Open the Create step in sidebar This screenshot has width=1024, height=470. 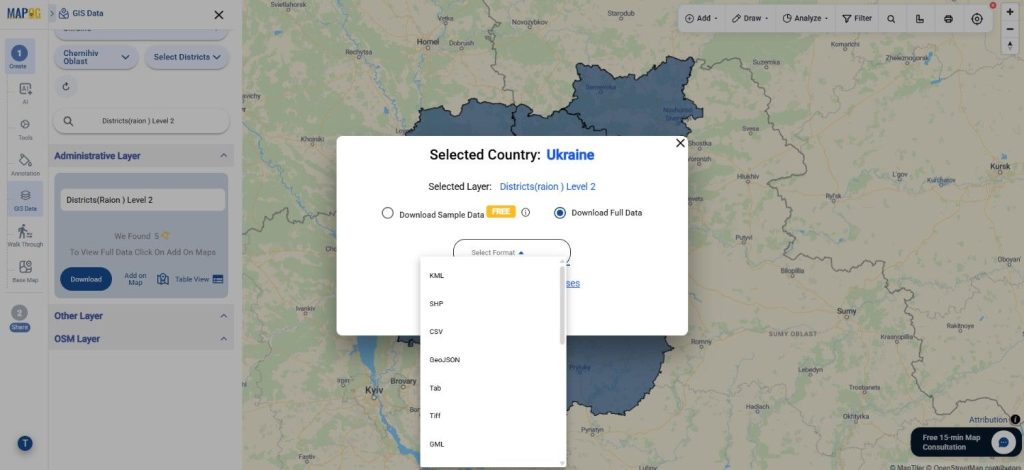(x=19, y=57)
